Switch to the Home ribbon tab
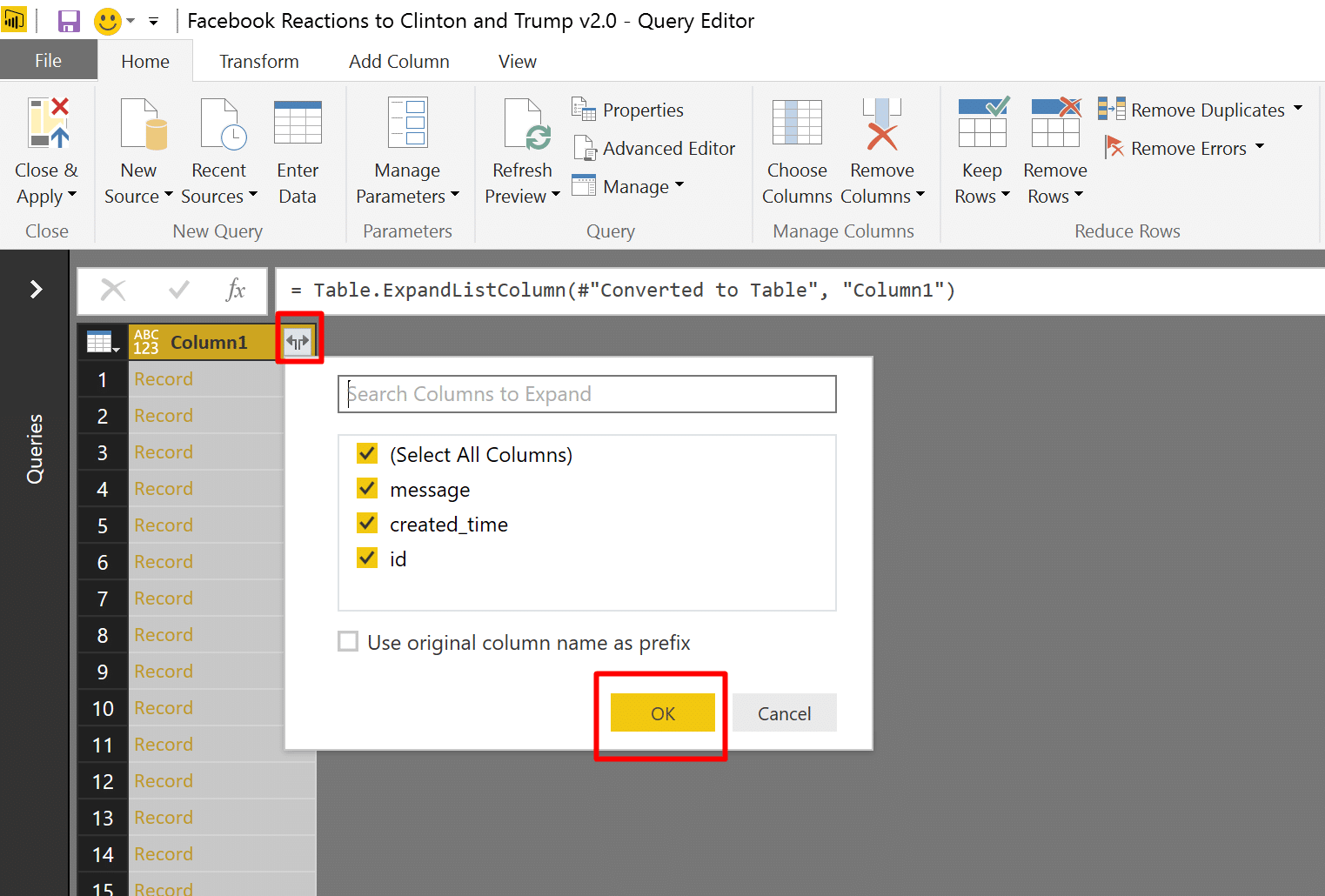Image resolution: width=1325 pixels, height=896 pixels. tap(145, 62)
